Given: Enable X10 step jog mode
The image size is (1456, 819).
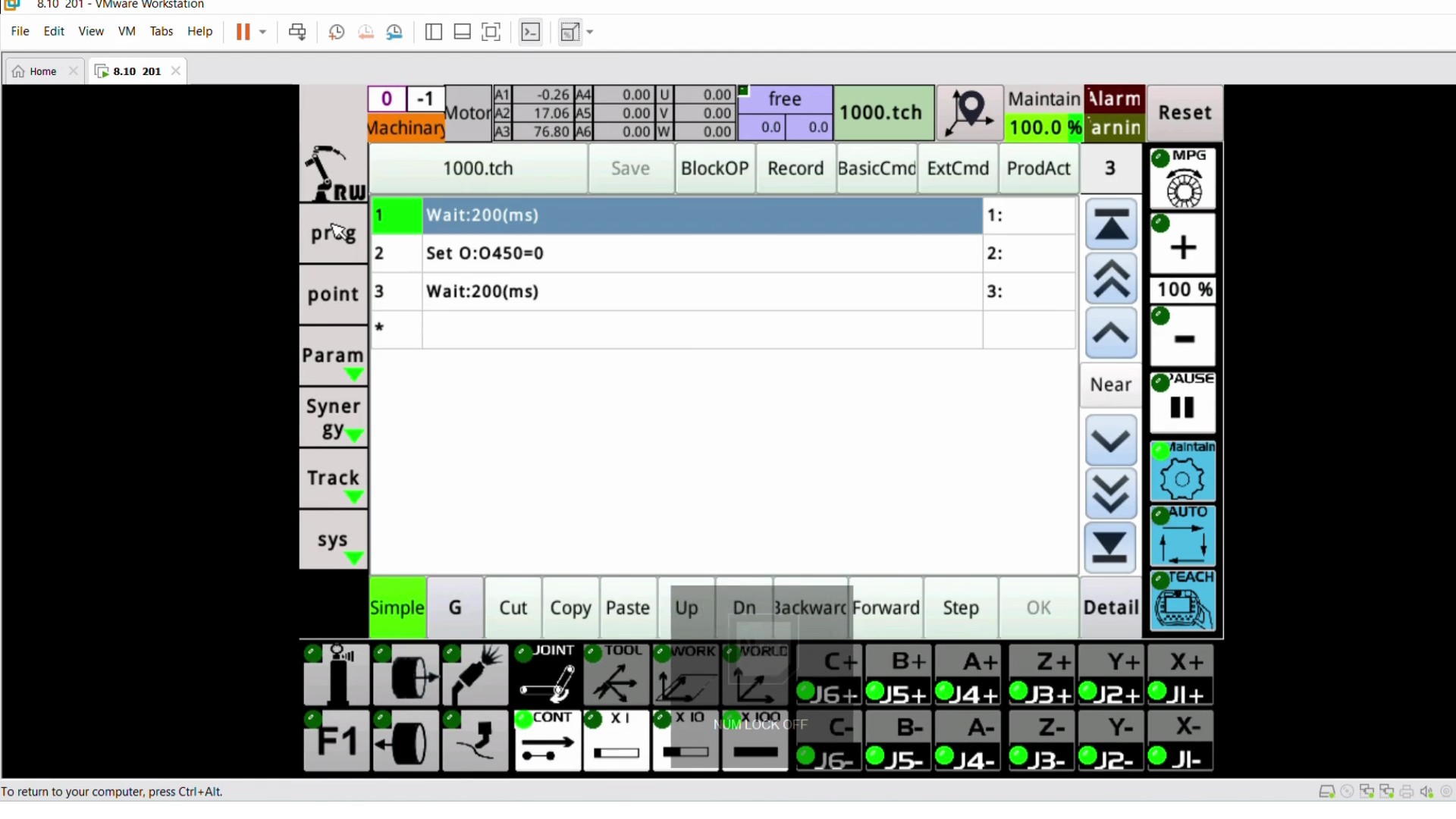Looking at the screenshot, I should 685,741.
